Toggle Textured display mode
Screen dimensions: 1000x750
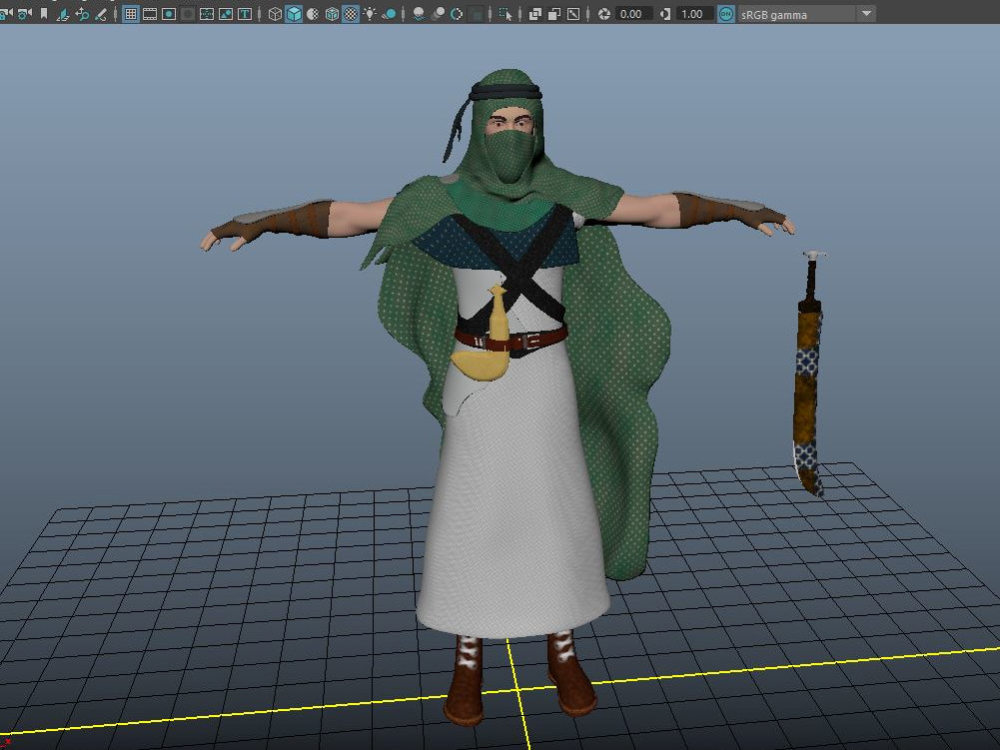351,13
